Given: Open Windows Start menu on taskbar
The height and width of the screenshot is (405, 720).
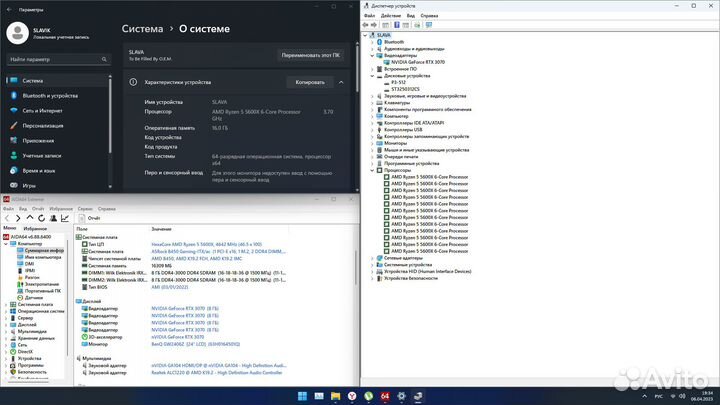Looking at the screenshot, I should (x=302, y=396).
